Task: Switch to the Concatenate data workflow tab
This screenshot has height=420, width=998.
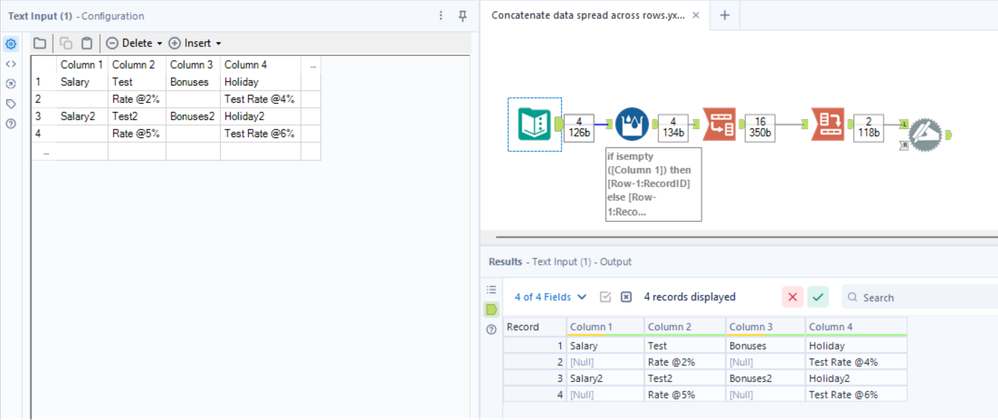Action: coord(588,16)
